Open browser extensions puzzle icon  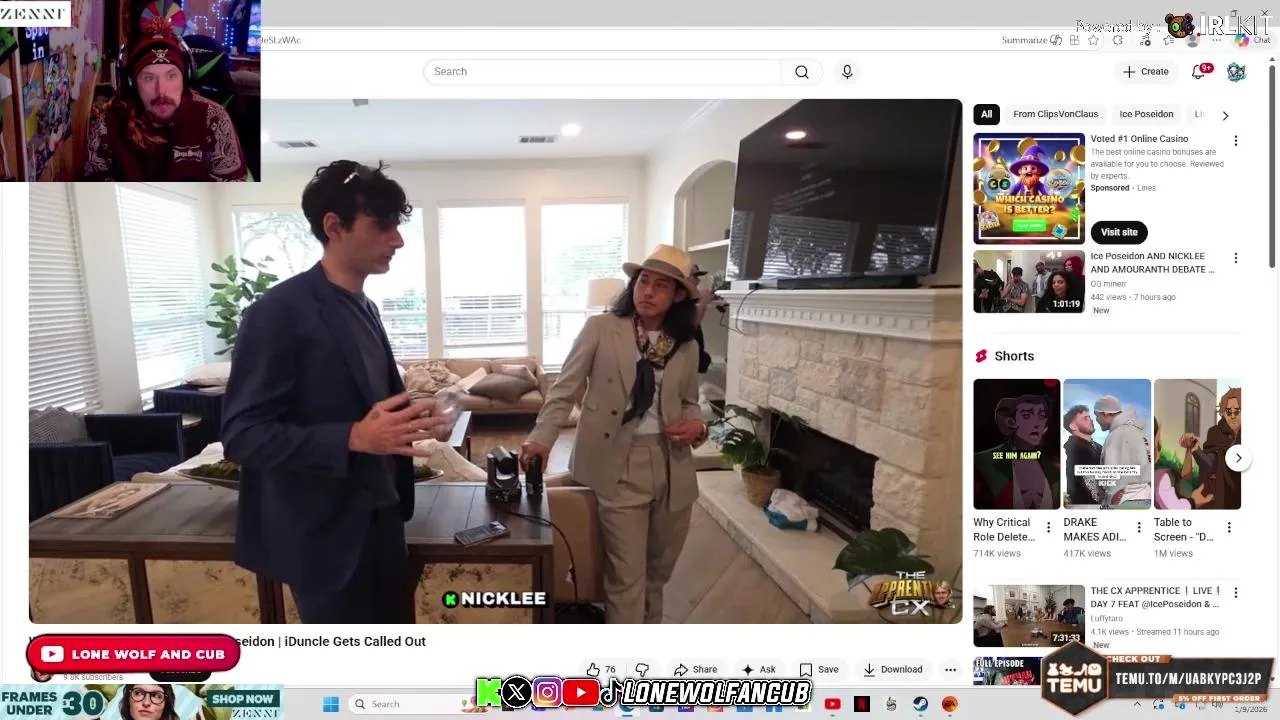[1118, 40]
